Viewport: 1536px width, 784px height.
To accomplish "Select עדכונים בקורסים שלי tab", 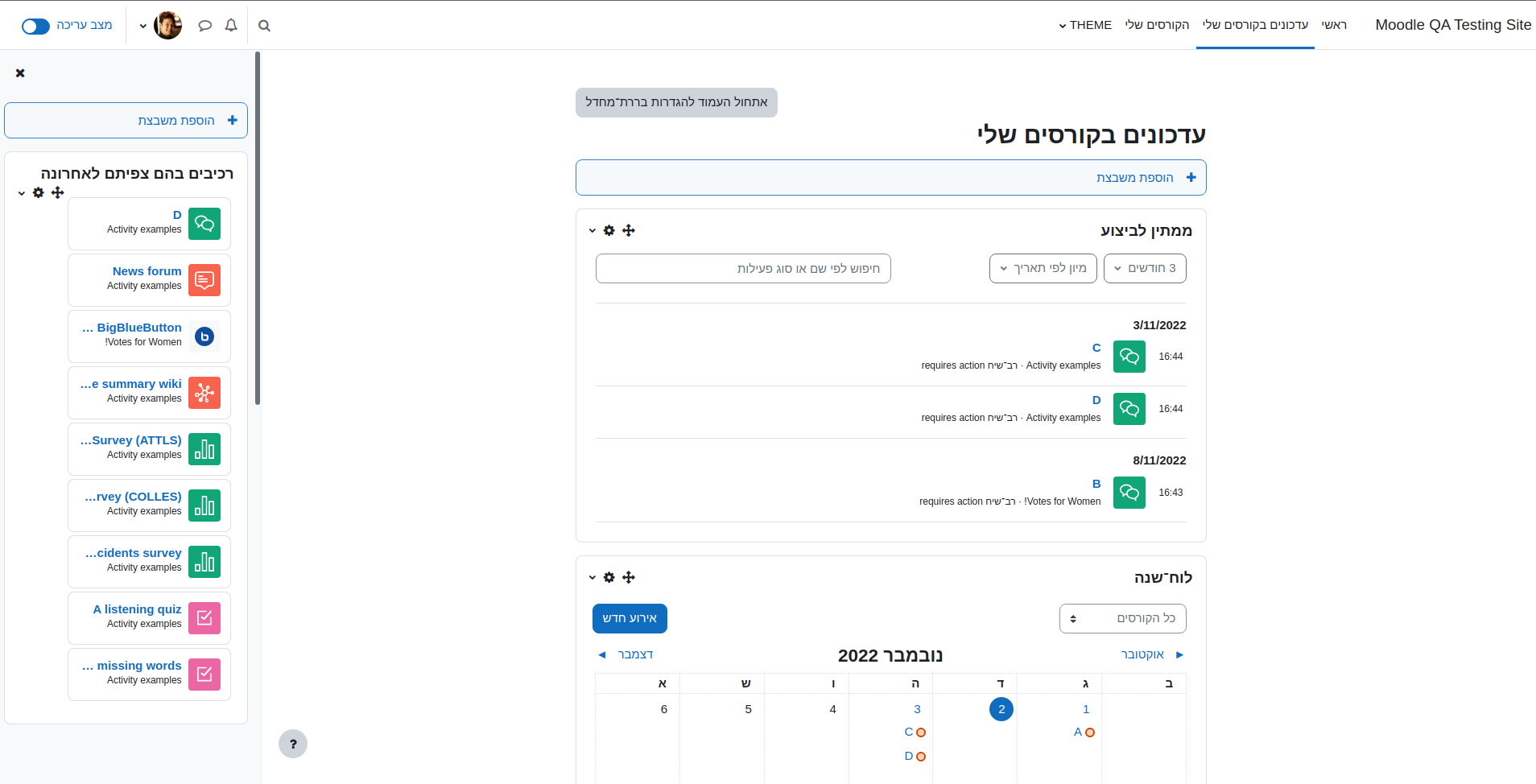I will click(x=1255, y=25).
